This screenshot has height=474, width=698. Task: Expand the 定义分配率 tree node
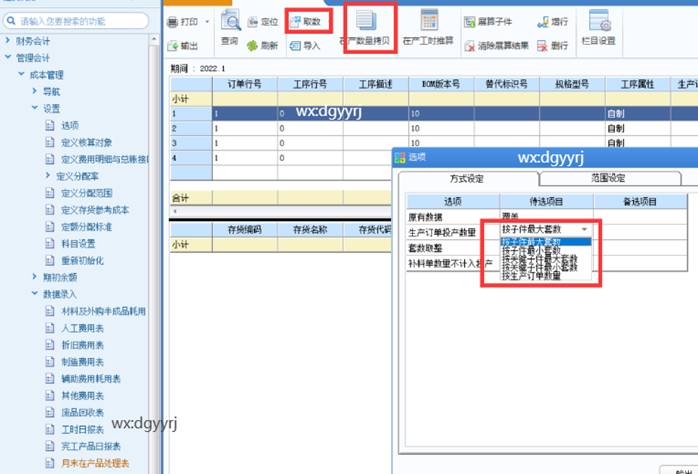tap(48, 176)
